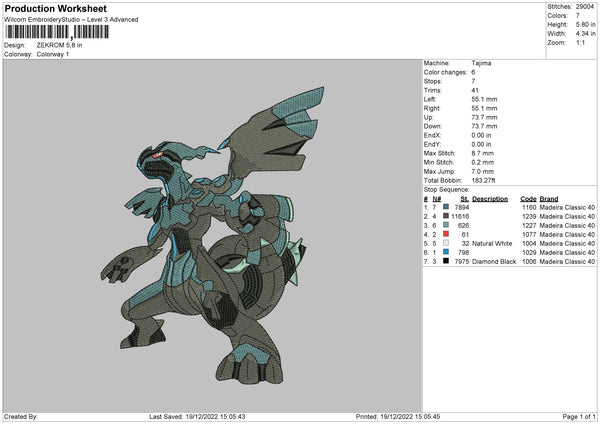The width and height of the screenshot is (600, 424).
Task: Click the barcode in the worksheet header
Action: click(57, 32)
